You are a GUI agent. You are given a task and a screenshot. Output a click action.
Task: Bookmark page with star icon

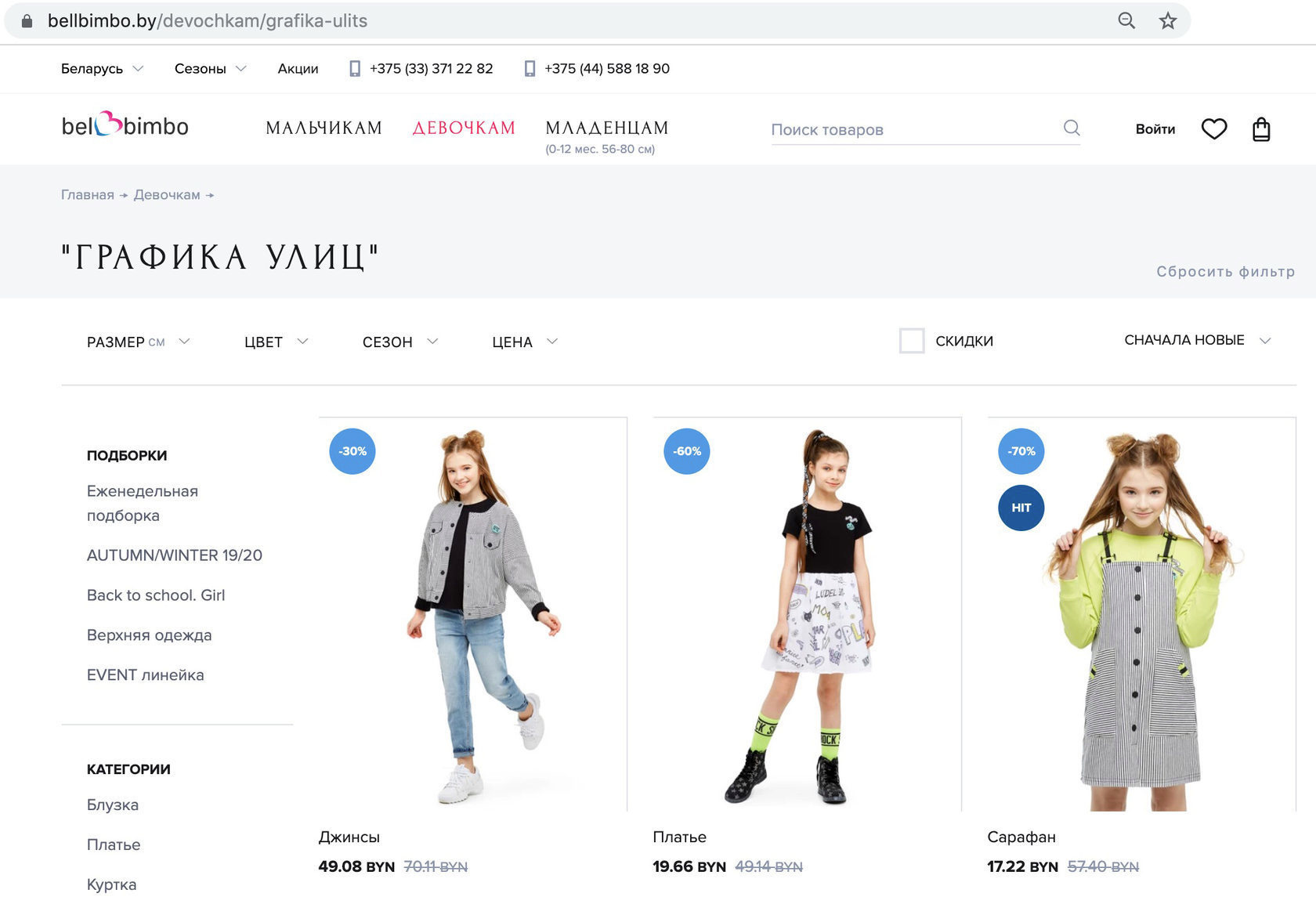tap(1167, 21)
